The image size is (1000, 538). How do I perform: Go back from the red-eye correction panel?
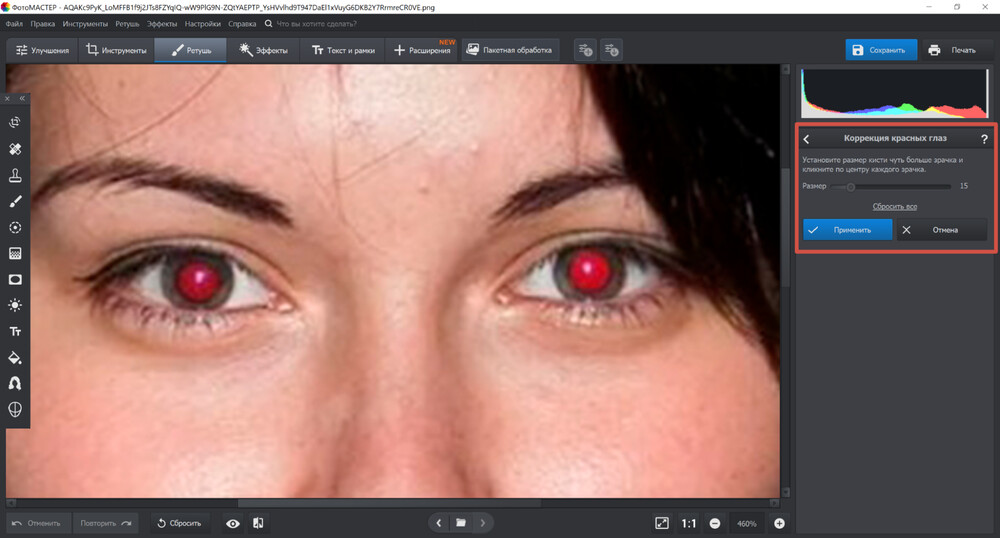[807, 139]
